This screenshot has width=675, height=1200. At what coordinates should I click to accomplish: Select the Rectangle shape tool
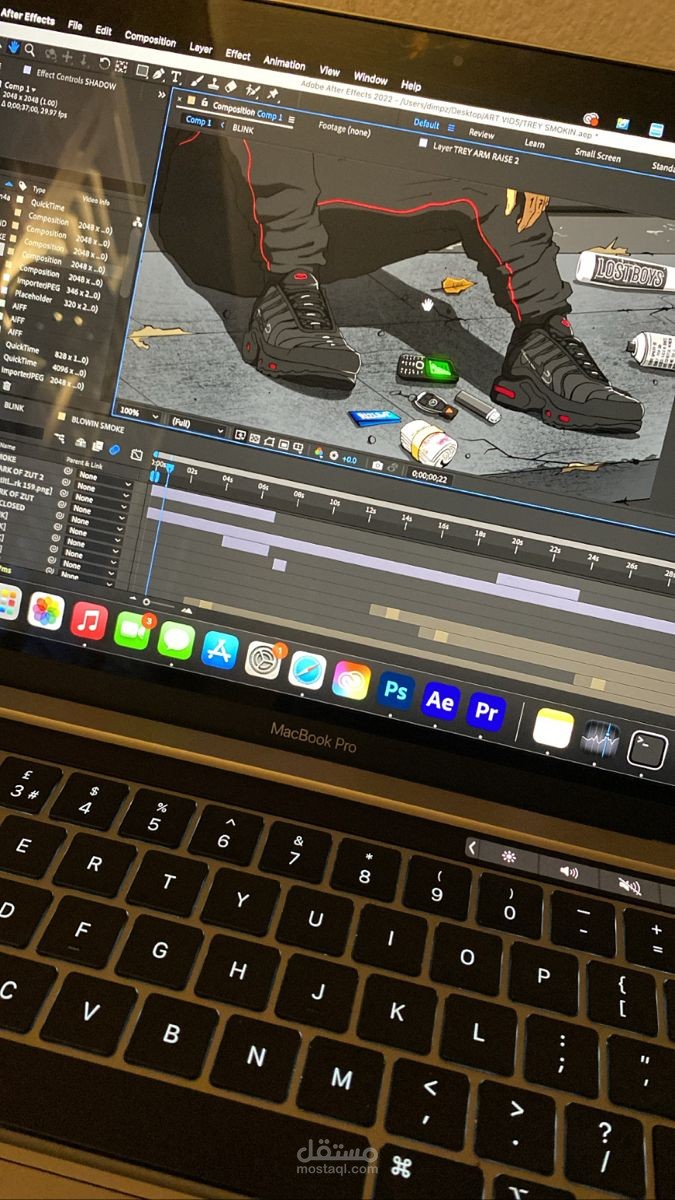[x=142, y=71]
